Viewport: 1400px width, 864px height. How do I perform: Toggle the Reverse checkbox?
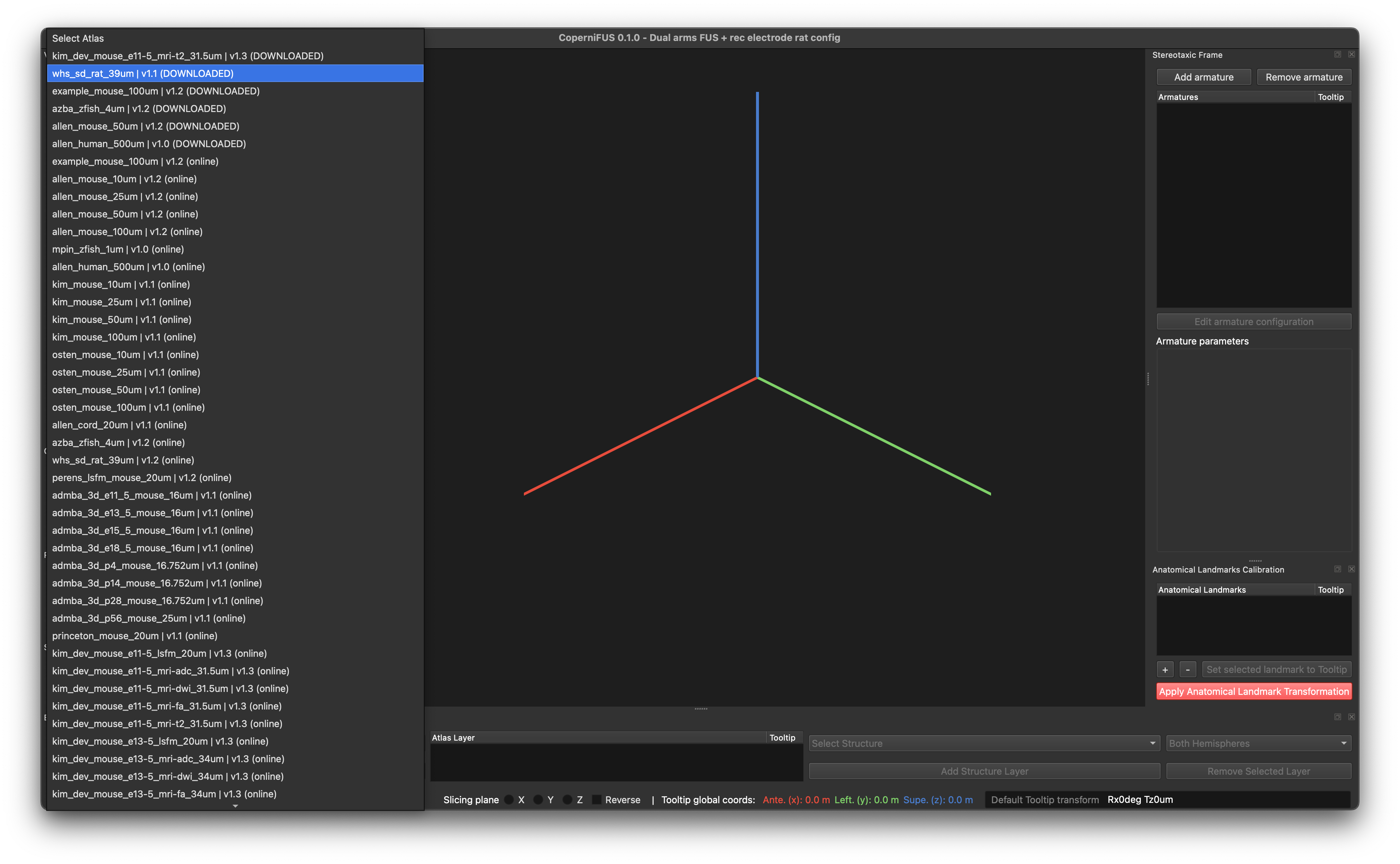596,800
